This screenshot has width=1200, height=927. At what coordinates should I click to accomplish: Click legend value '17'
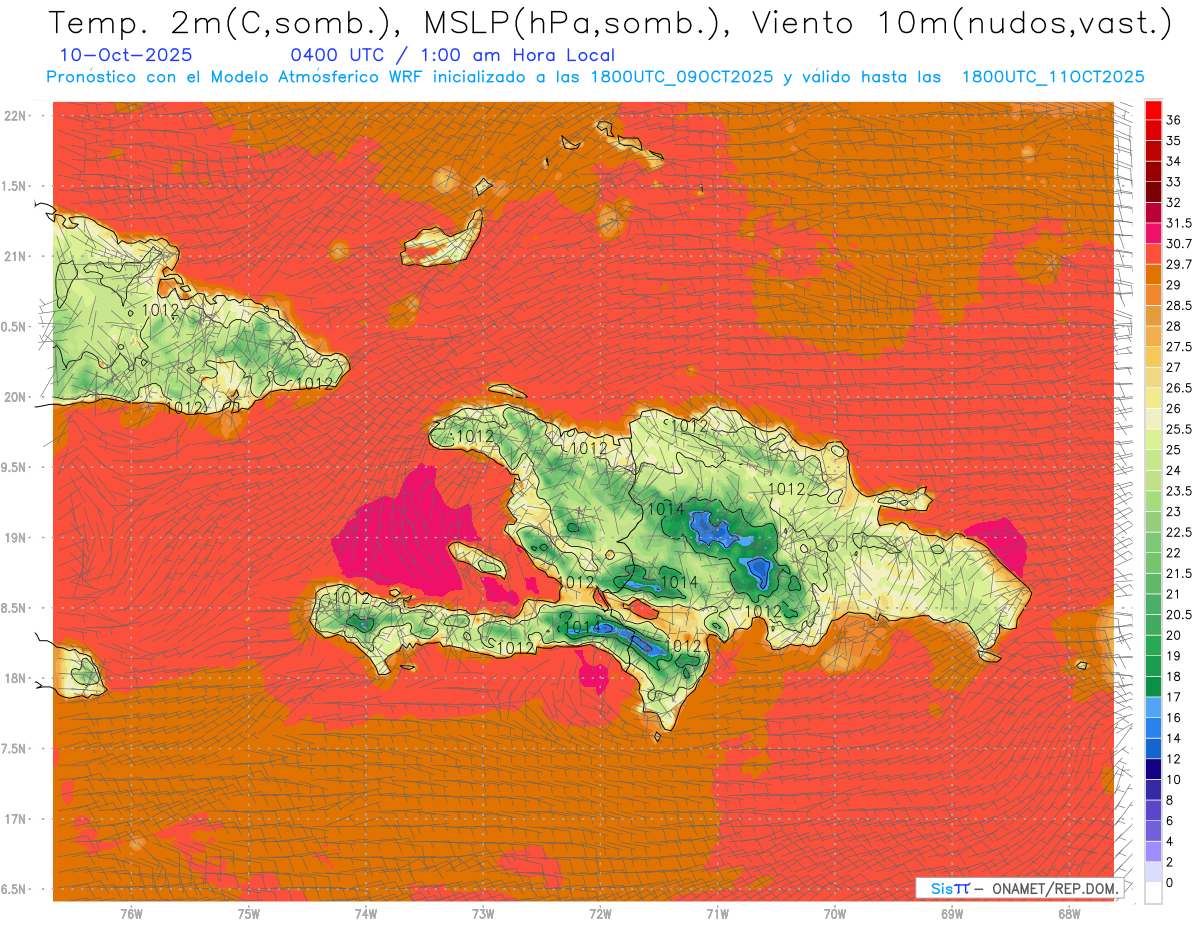tap(1174, 697)
